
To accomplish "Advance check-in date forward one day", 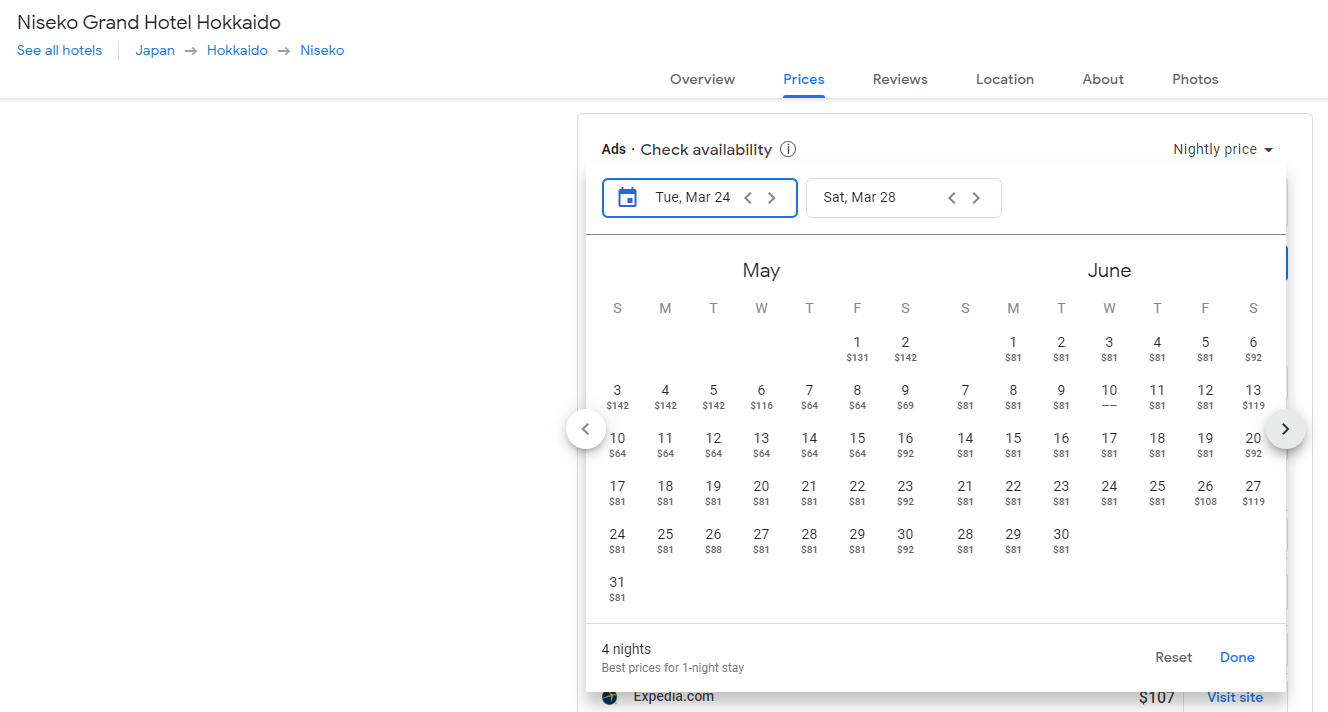I will pyautogui.click(x=772, y=198).
